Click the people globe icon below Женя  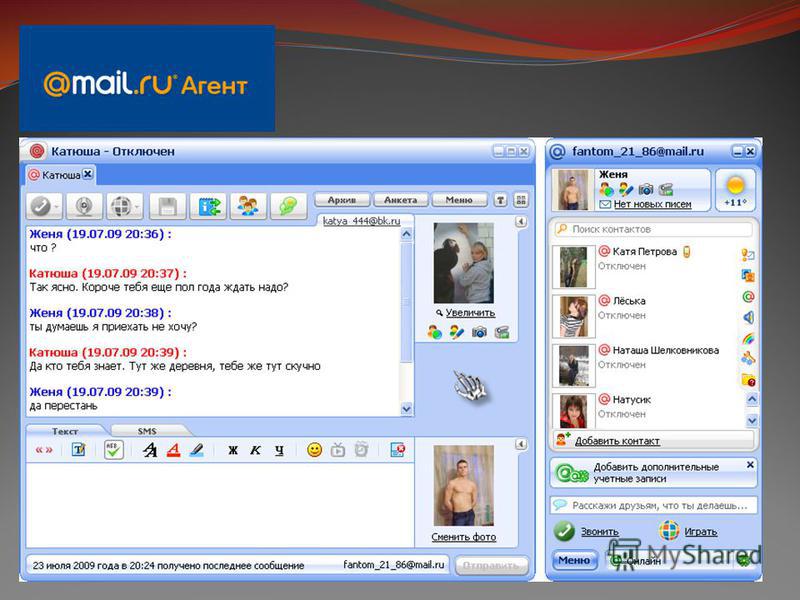point(607,190)
